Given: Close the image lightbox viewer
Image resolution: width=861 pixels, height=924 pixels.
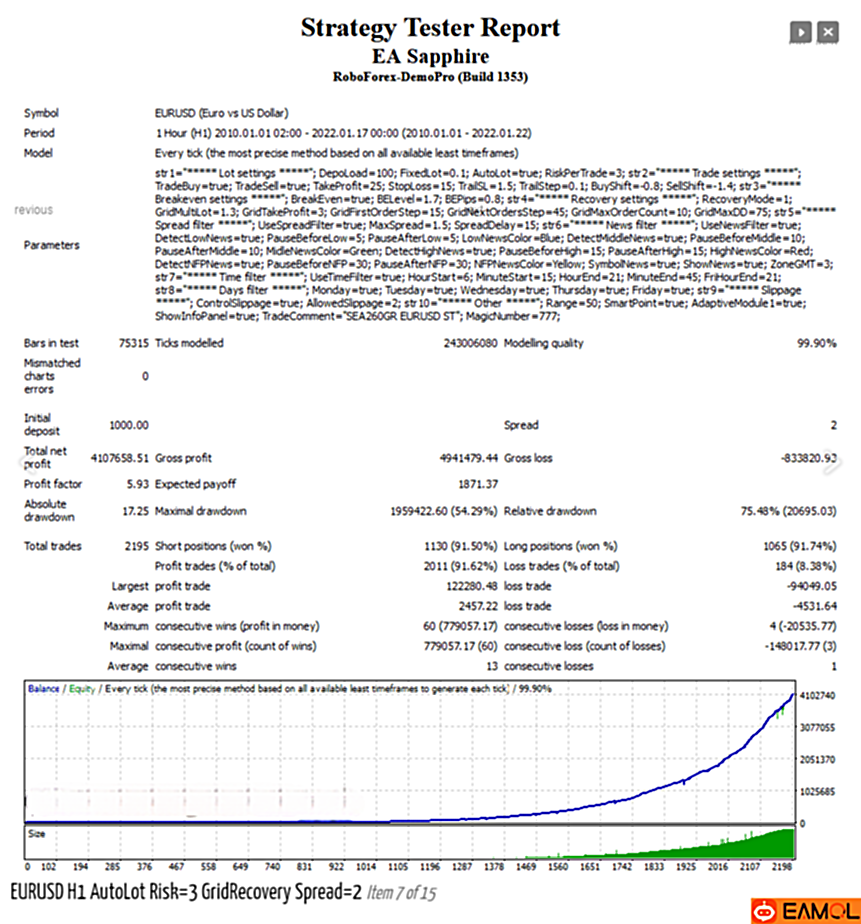Looking at the screenshot, I should [x=828, y=32].
